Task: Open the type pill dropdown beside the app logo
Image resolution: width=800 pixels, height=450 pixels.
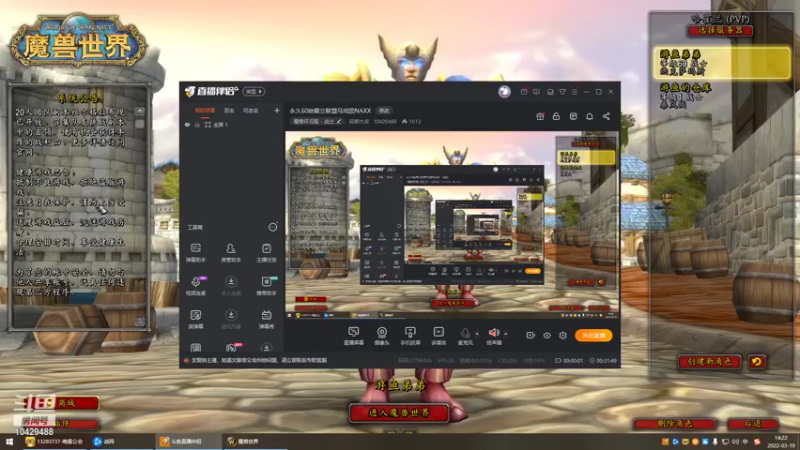Action: click(x=254, y=91)
